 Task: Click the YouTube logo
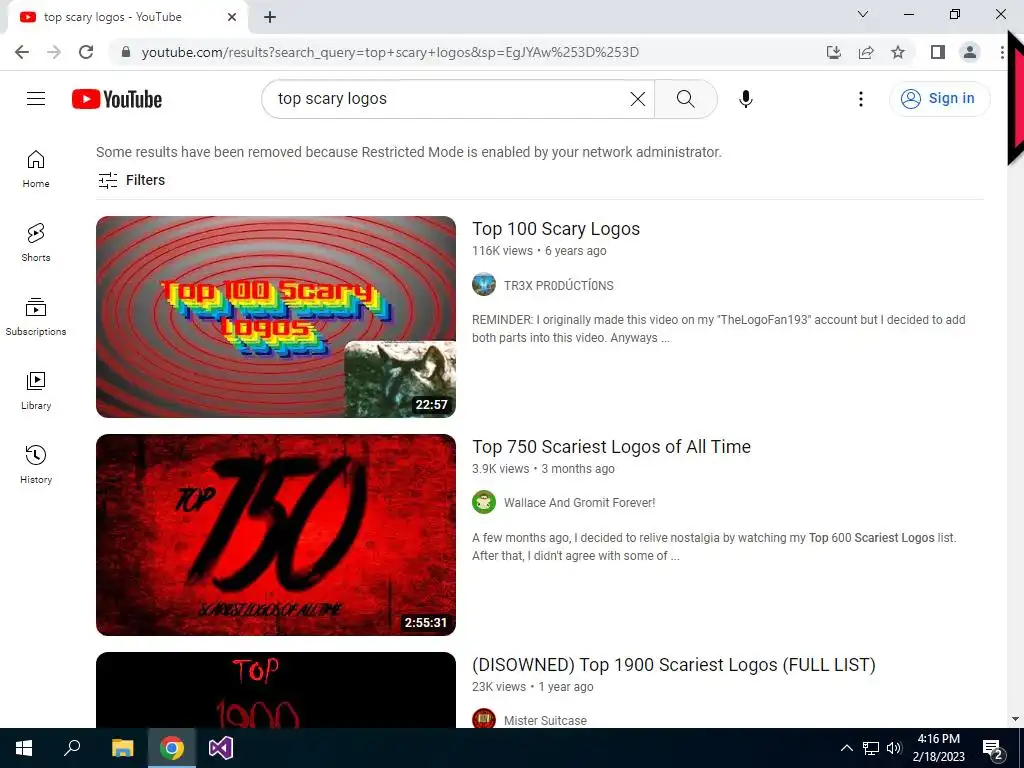point(117,99)
